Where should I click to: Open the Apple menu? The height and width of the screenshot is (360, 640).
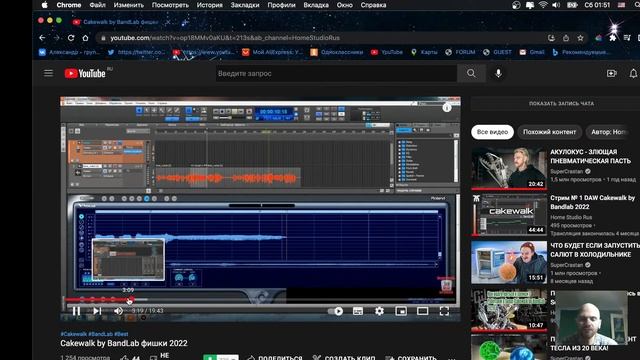coord(44,5)
